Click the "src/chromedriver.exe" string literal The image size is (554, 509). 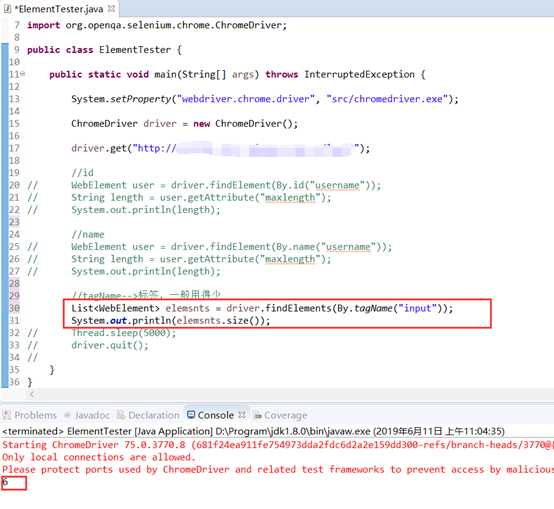(387, 99)
